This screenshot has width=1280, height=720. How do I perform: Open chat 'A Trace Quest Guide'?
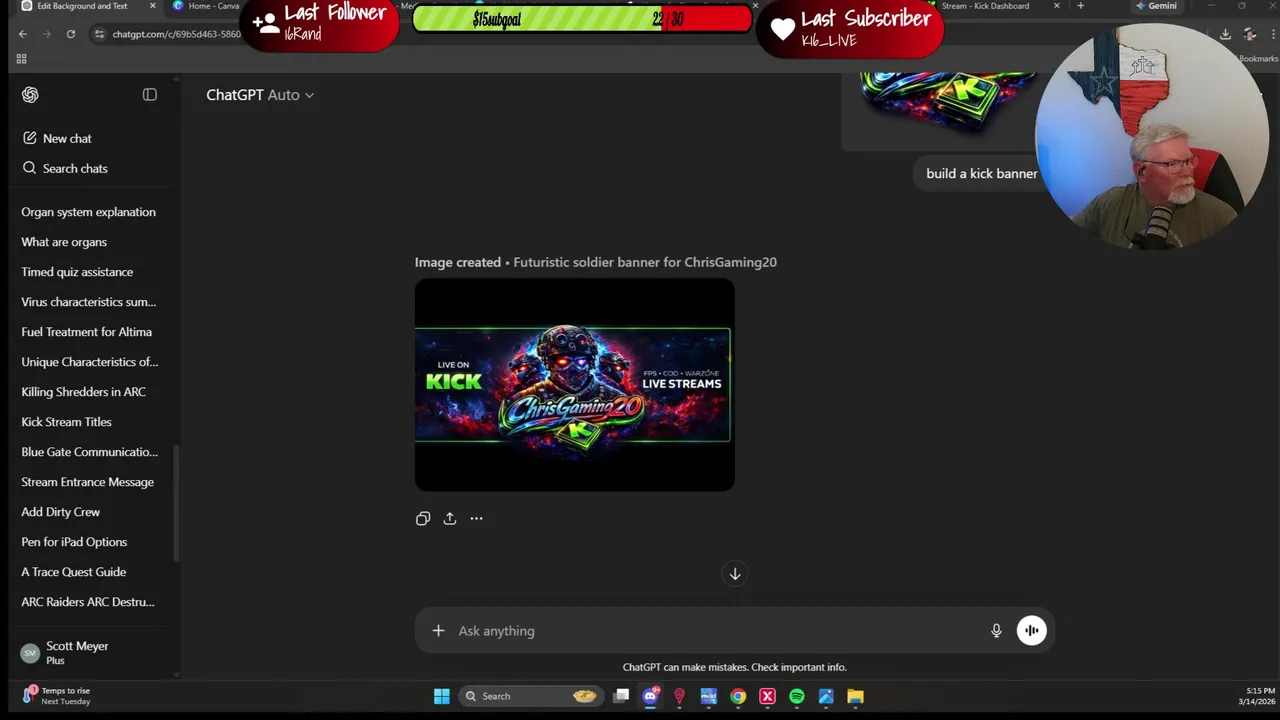[73, 572]
